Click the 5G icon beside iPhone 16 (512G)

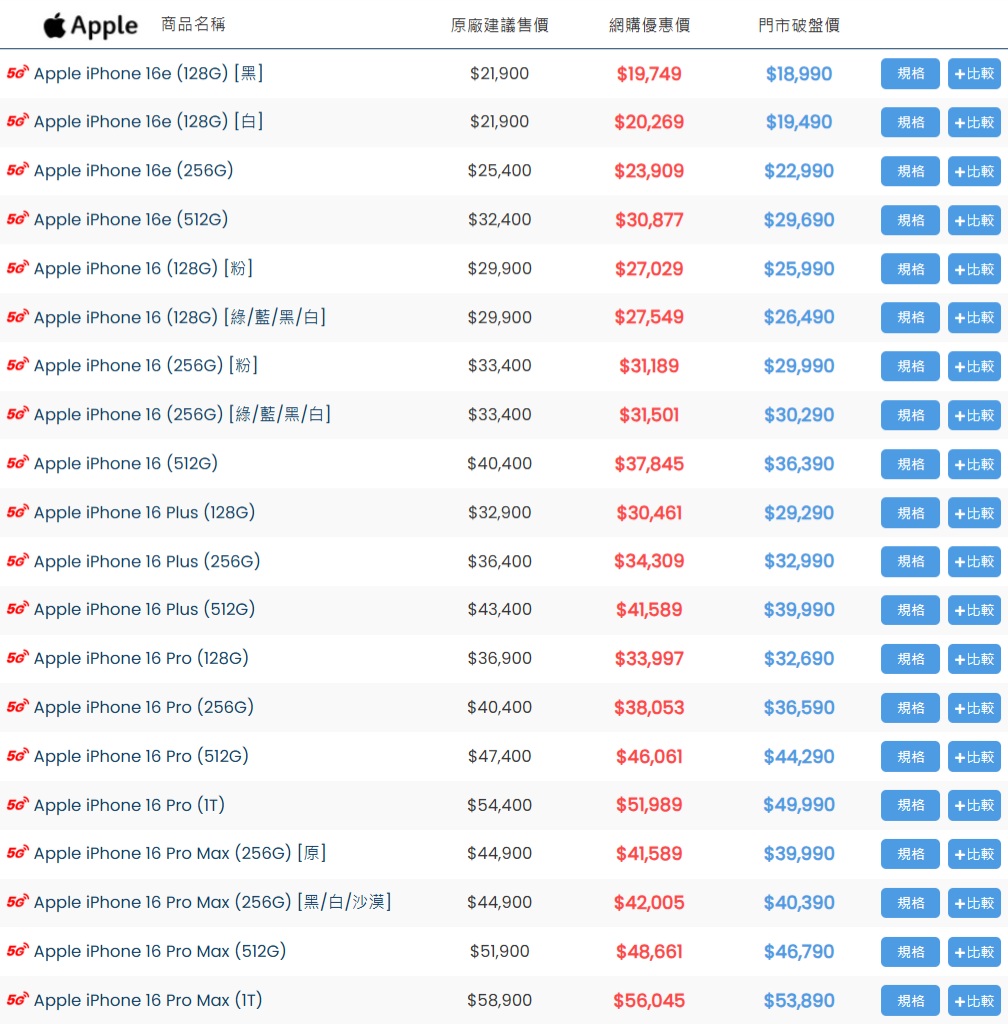tap(18, 463)
